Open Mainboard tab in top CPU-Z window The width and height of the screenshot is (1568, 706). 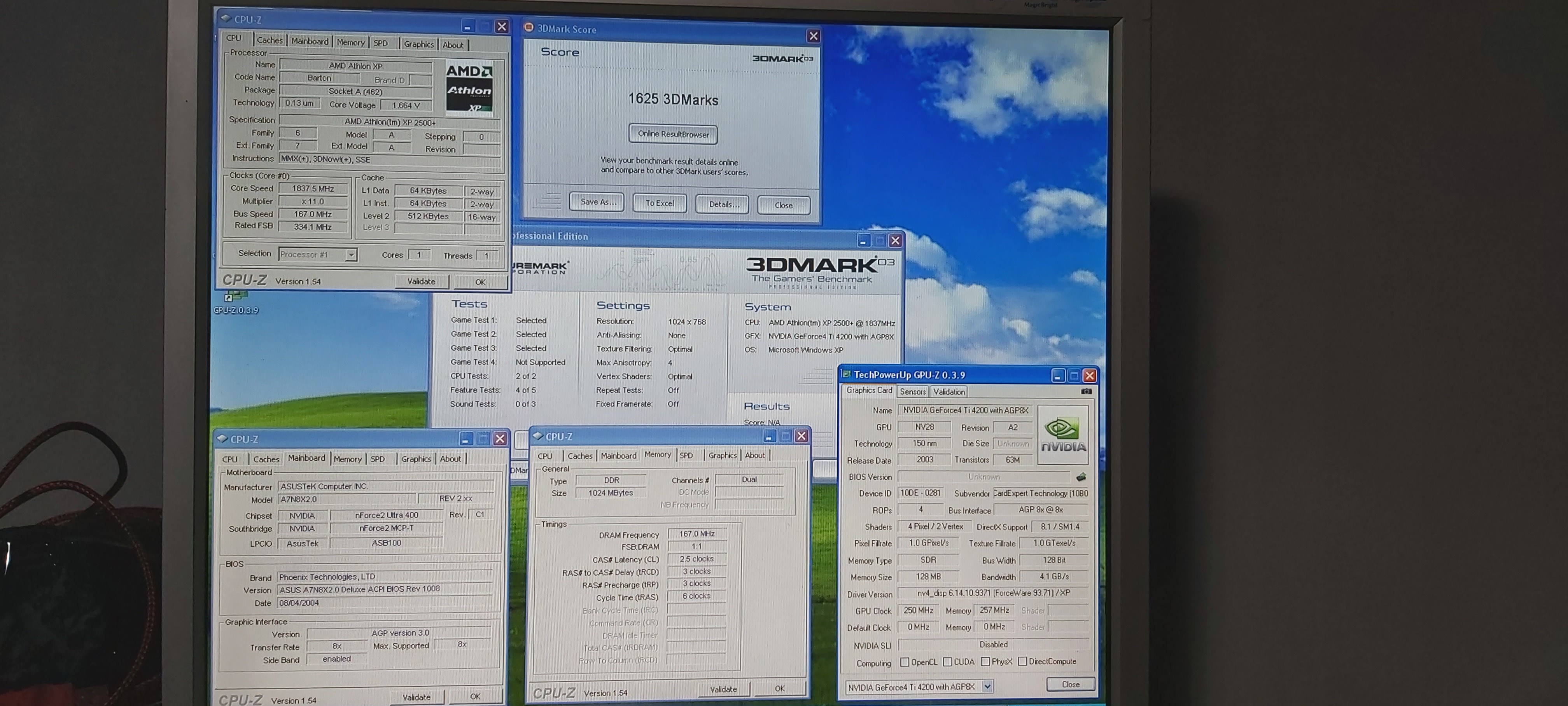coord(309,41)
